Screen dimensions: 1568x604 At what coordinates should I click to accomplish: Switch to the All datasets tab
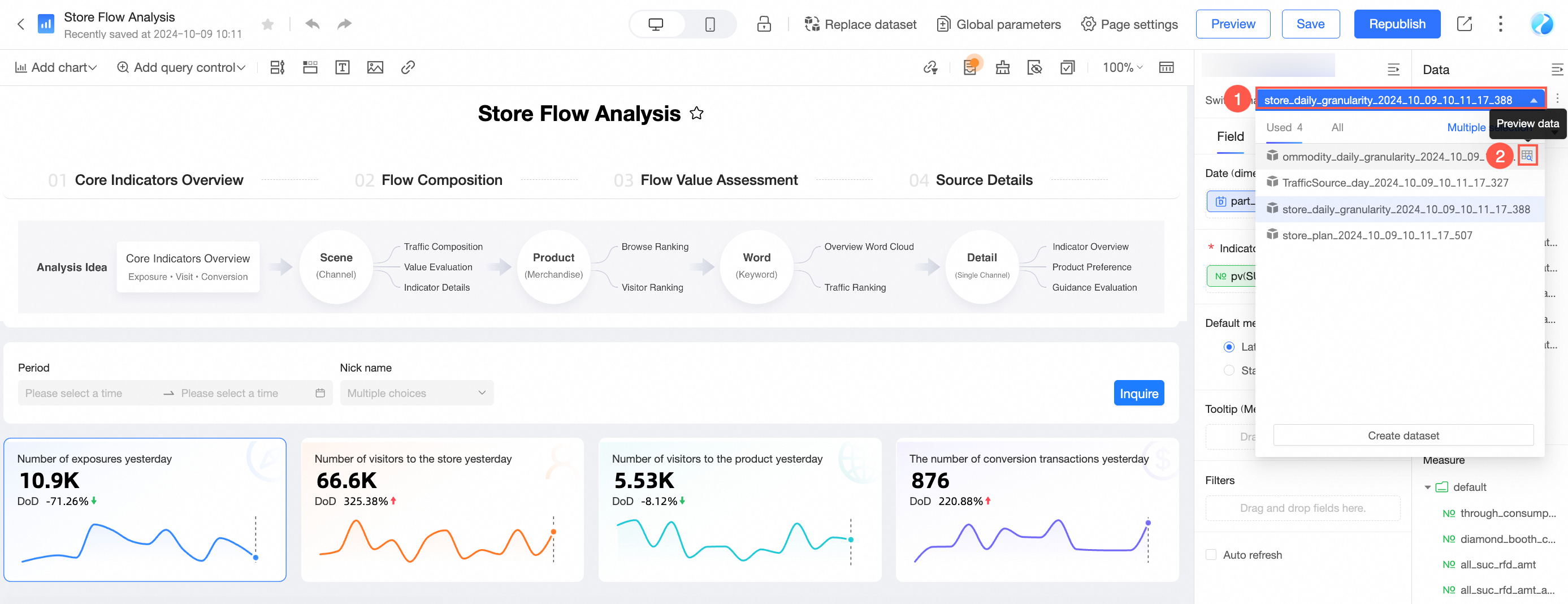[1337, 127]
